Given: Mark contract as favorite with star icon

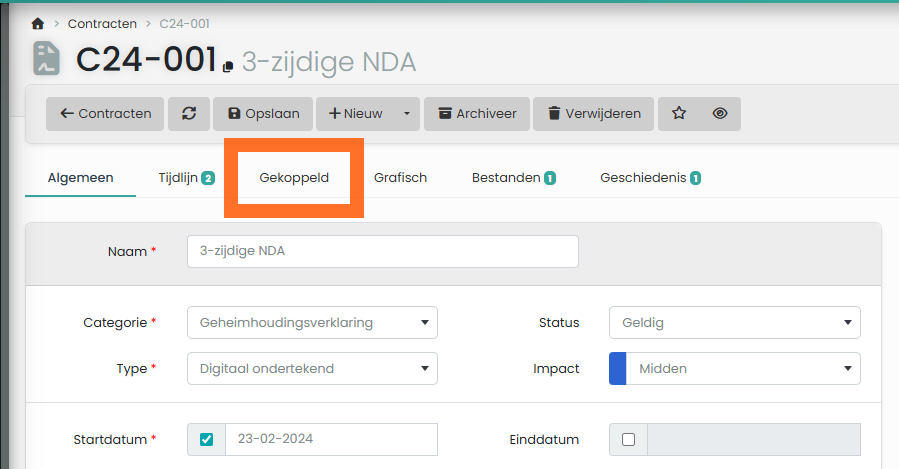Looking at the screenshot, I should 679,114.
